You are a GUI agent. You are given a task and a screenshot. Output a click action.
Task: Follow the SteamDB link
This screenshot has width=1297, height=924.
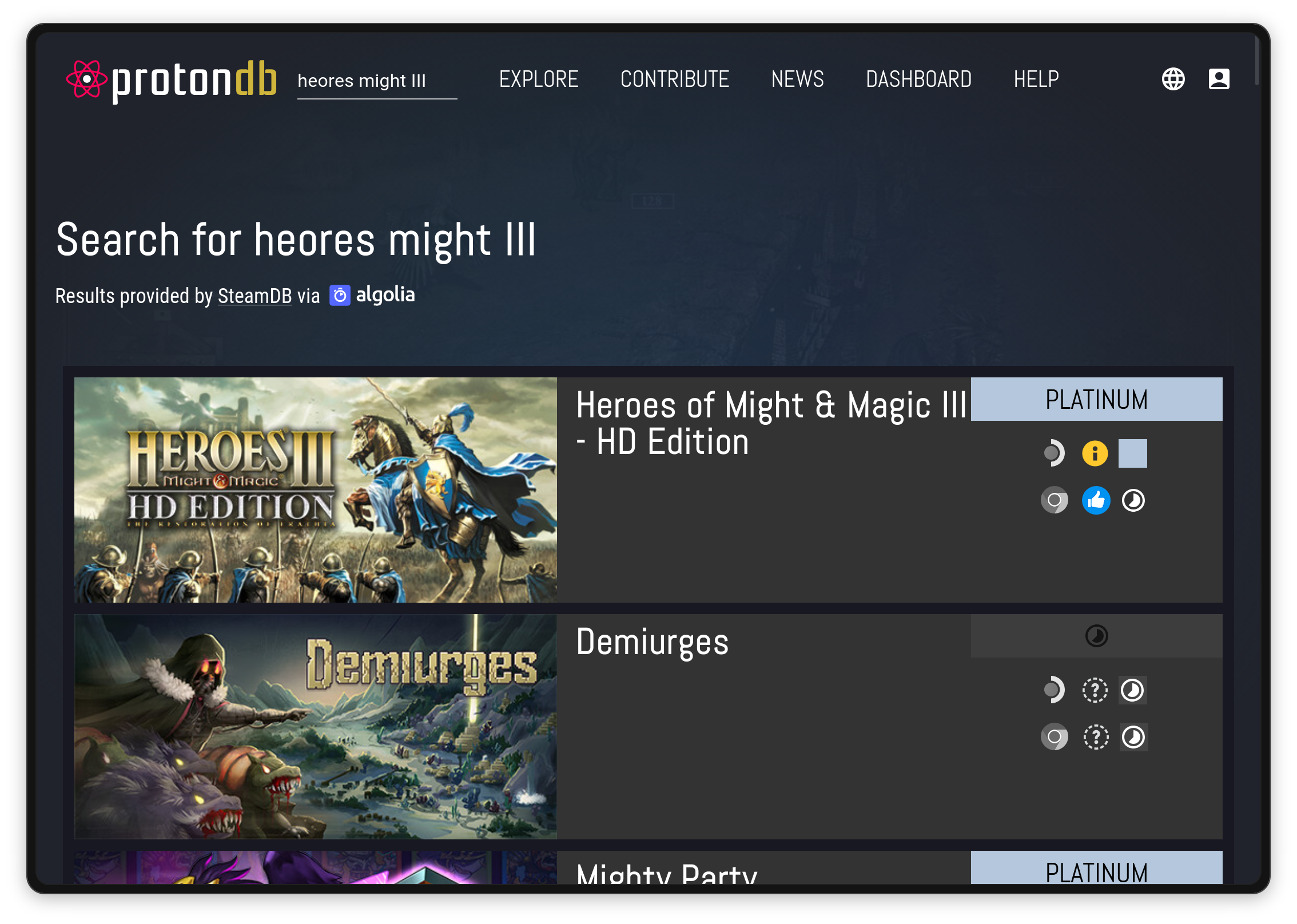(254, 296)
